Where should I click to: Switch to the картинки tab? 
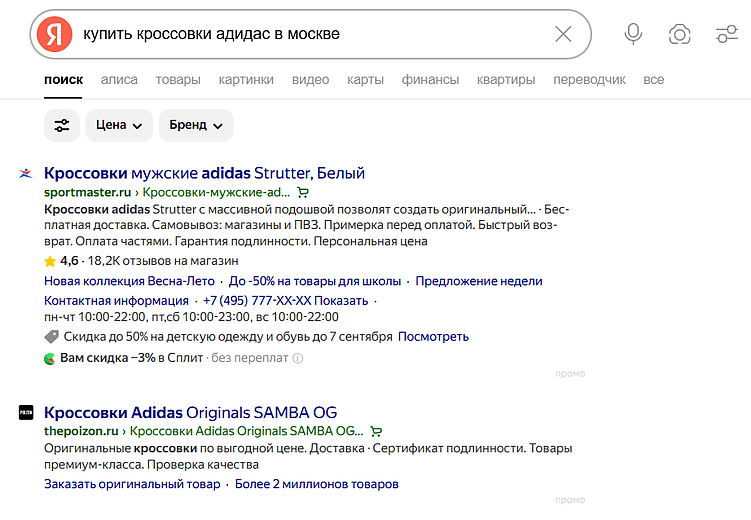click(246, 80)
